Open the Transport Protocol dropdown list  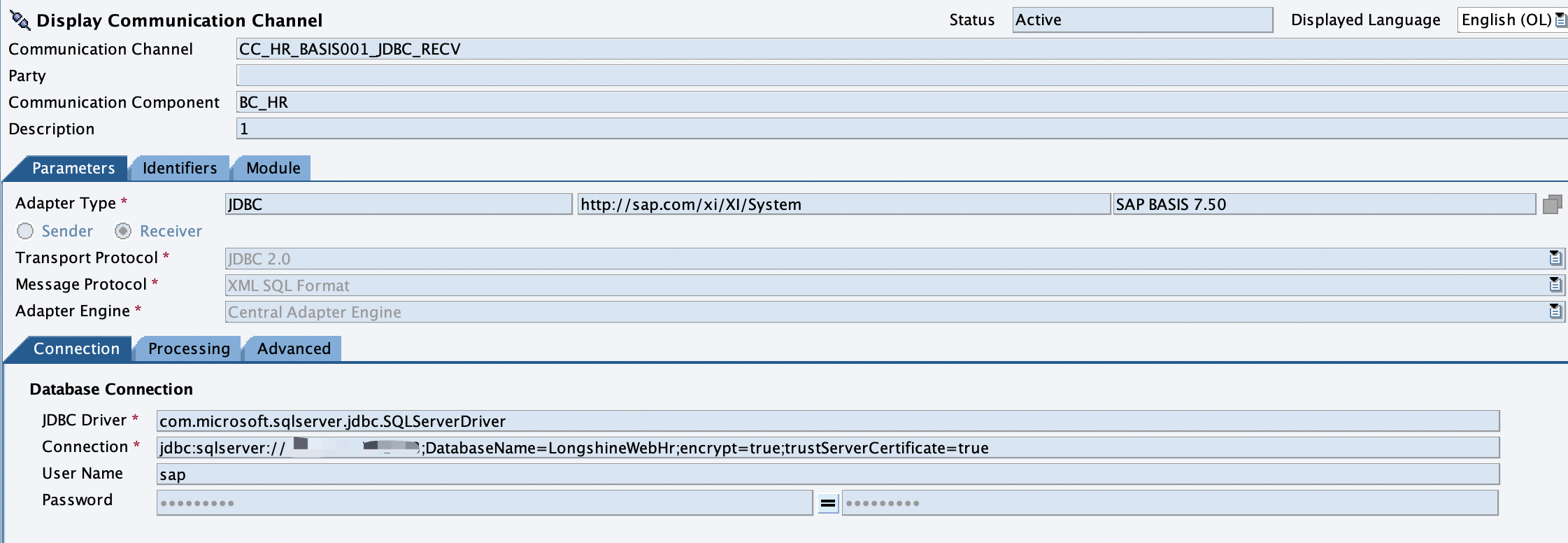(1555, 258)
